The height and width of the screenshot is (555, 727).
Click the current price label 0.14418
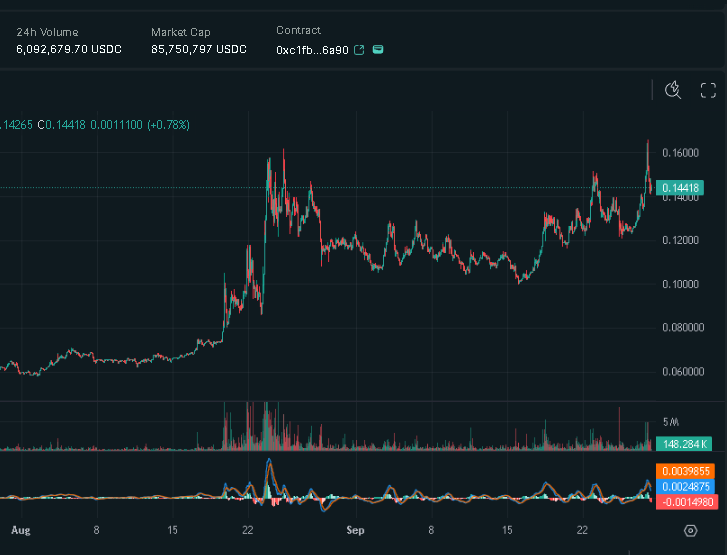point(680,188)
